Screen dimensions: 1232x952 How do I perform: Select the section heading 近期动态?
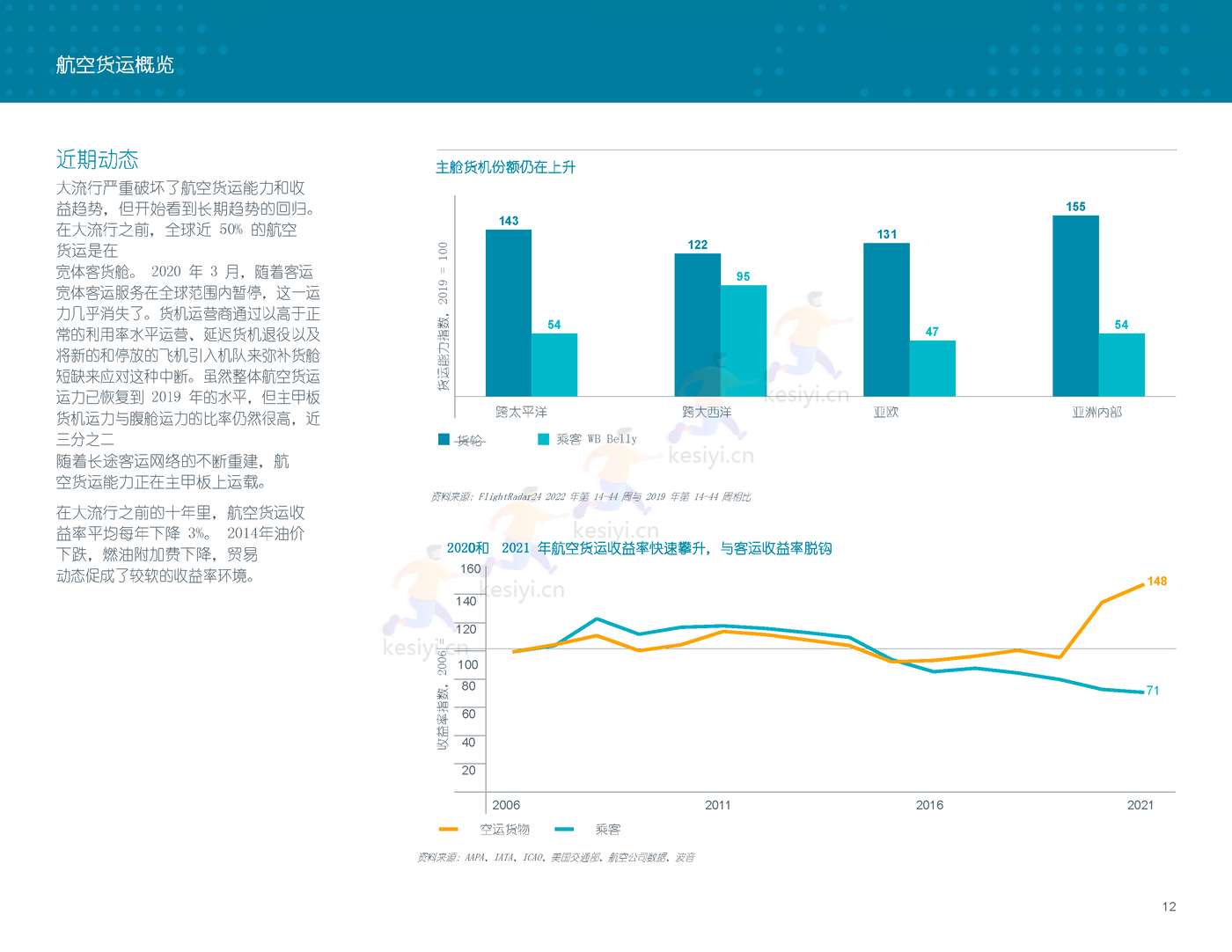(x=98, y=159)
